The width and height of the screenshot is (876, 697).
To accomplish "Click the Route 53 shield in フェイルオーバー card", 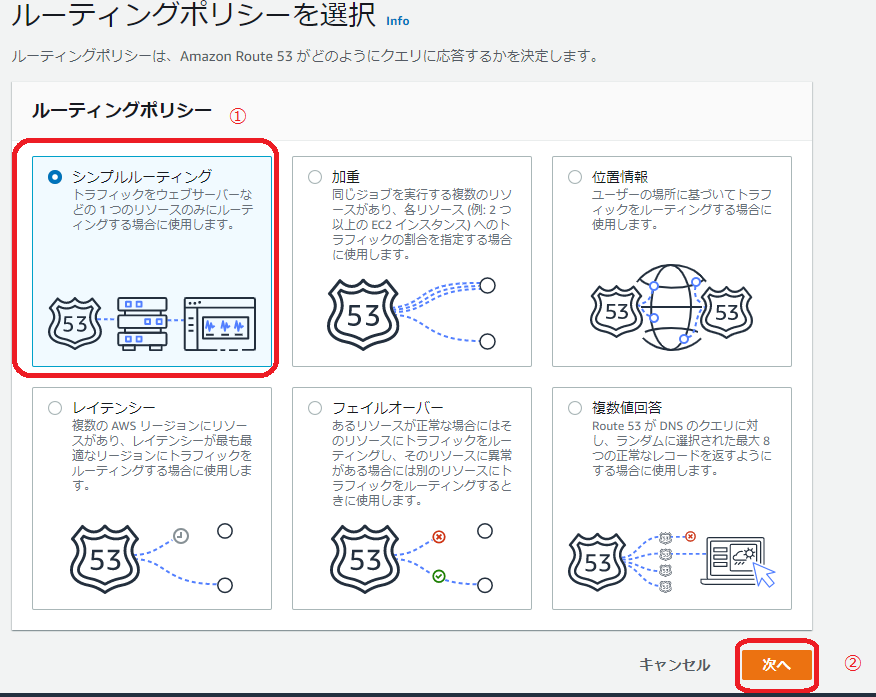I will tap(365, 559).
